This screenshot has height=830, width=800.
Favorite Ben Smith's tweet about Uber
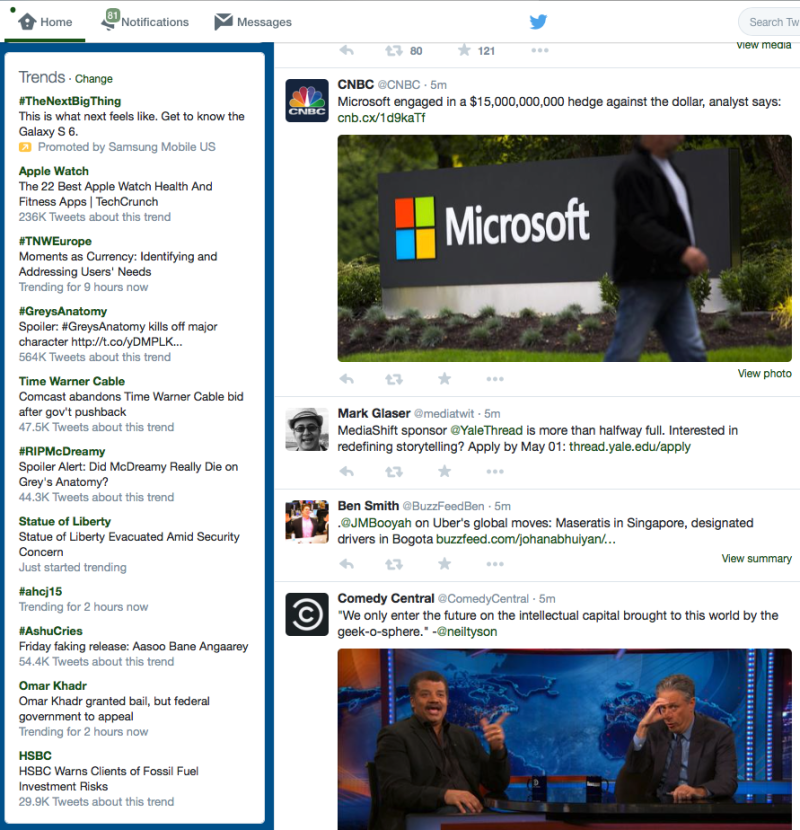coord(443,563)
